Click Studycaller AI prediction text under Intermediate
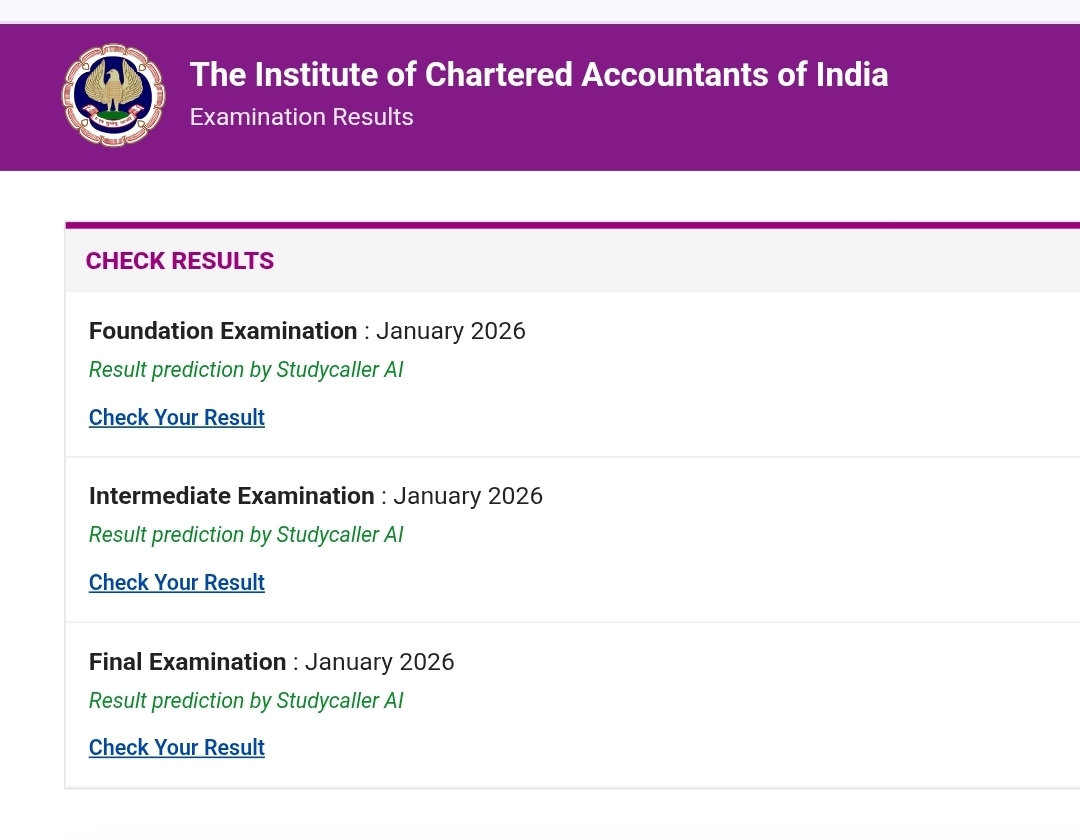 point(246,535)
